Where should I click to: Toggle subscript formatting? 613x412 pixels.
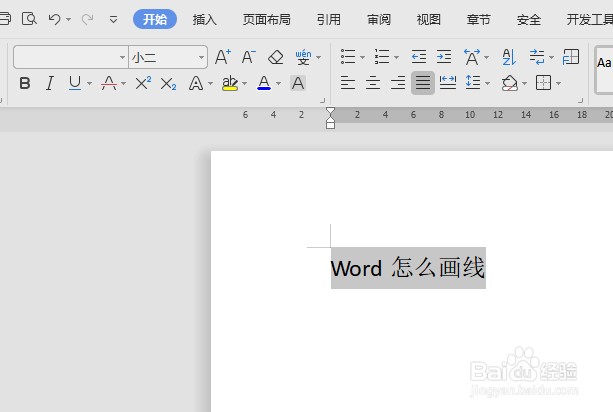(x=168, y=83)
